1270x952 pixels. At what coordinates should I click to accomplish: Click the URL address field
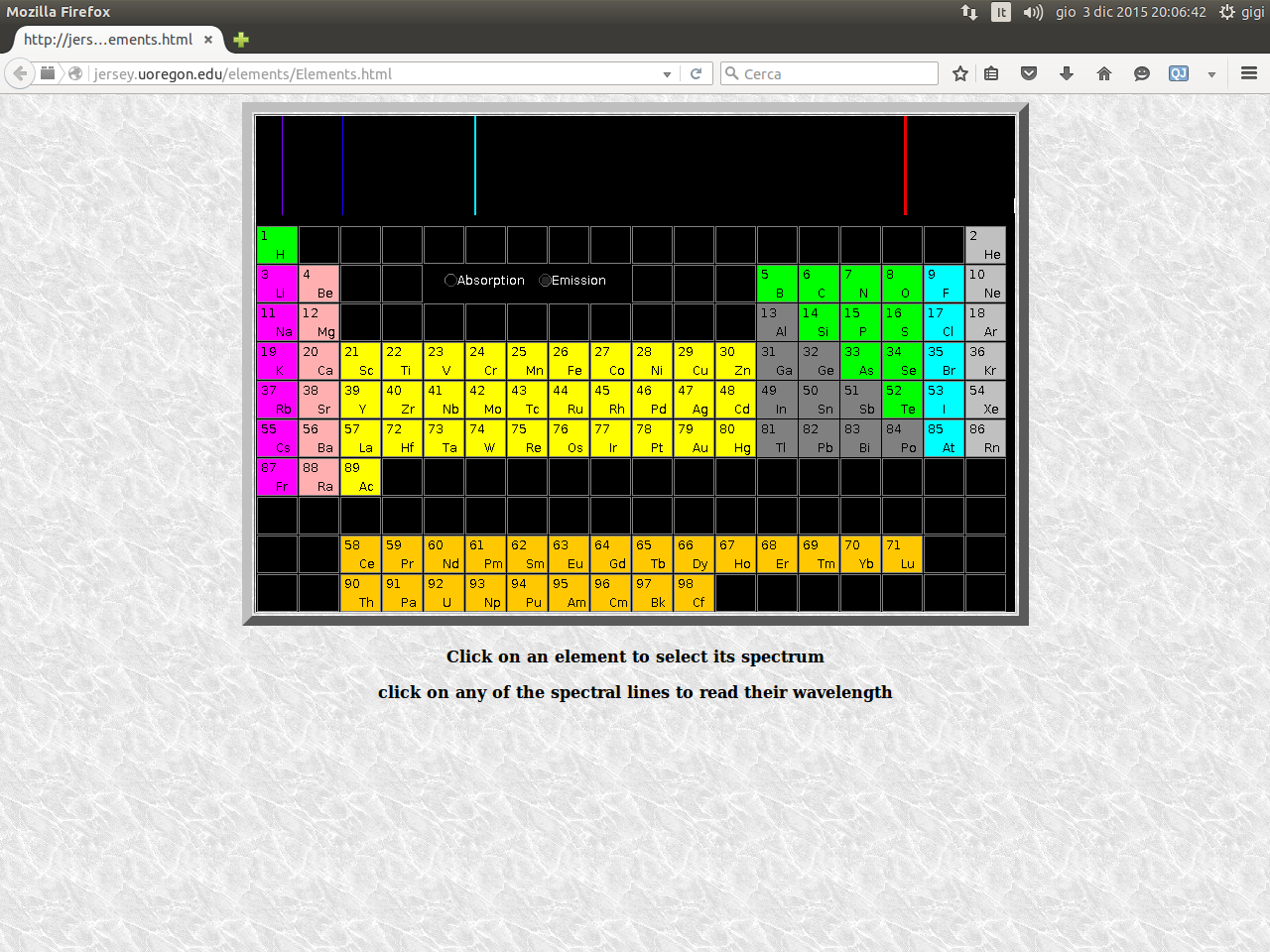tap(372, 73)
